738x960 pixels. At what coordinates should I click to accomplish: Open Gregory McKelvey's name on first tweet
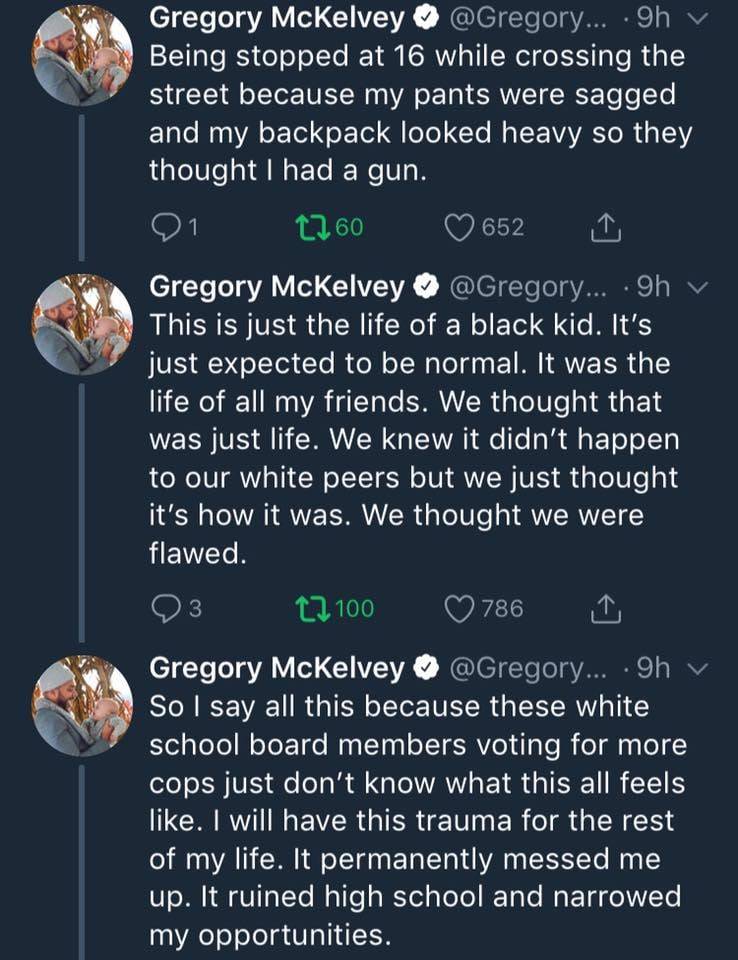277,19
